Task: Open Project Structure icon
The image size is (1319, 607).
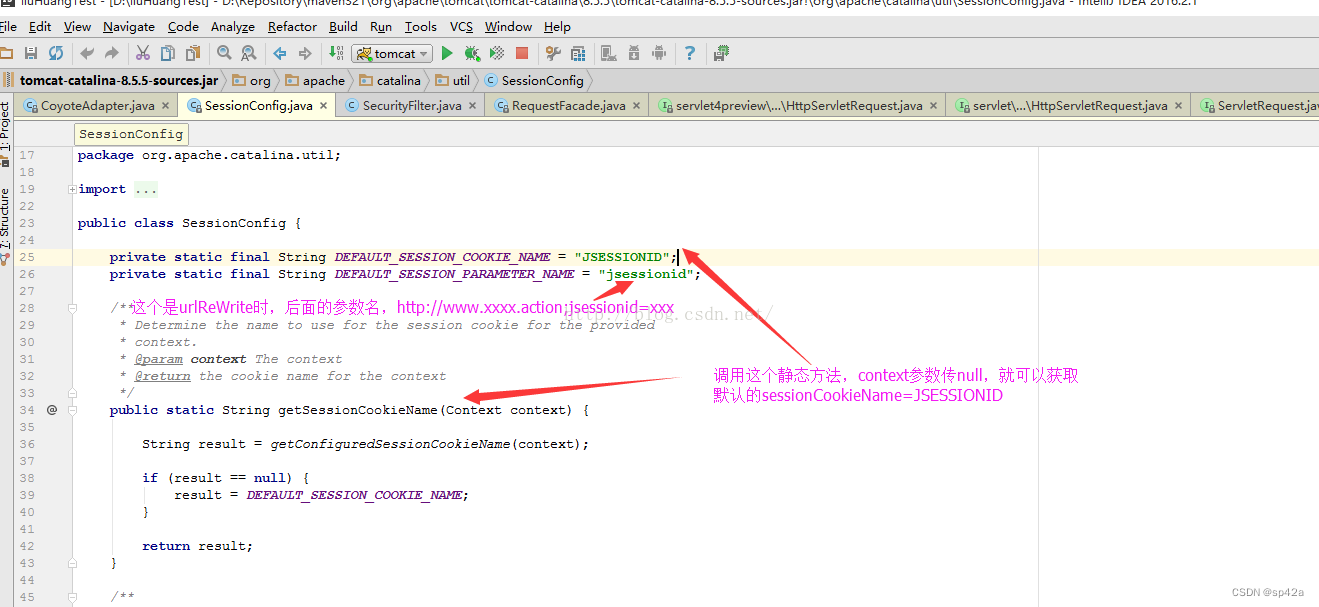Action: pos(577,53)
